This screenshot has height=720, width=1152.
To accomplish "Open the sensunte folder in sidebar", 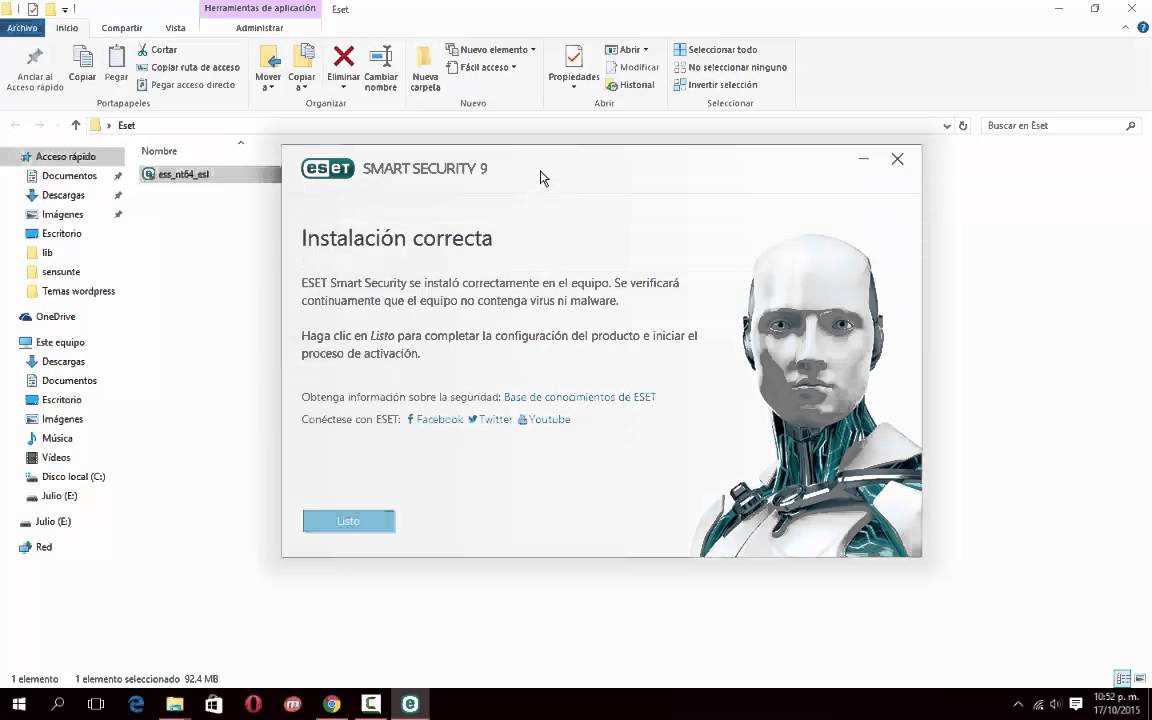I will [x=61, y=272].
